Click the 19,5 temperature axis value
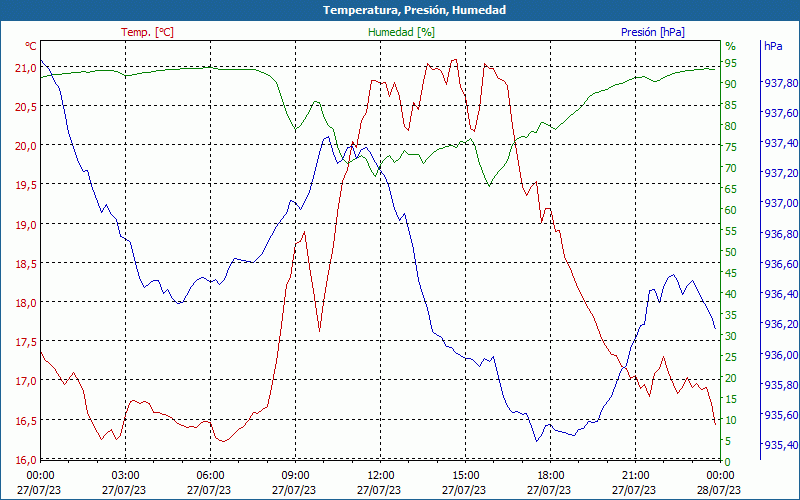This screenshot has width=800, height=500. [x=25, y=186]
